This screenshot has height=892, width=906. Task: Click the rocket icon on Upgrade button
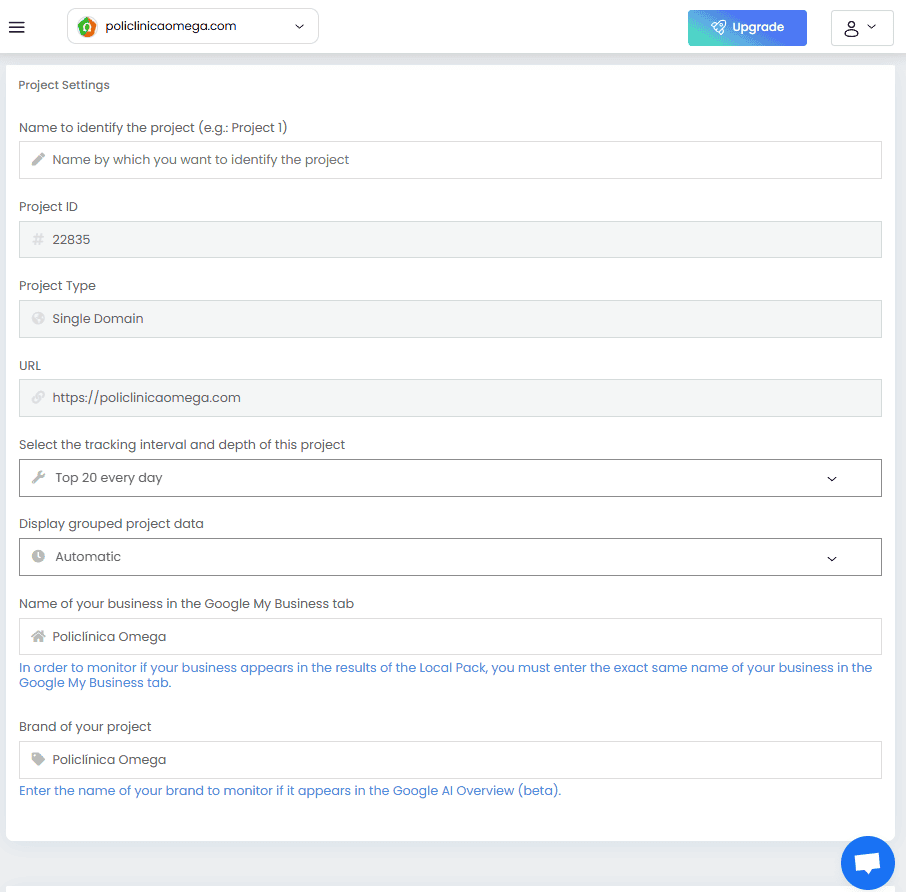718,28
